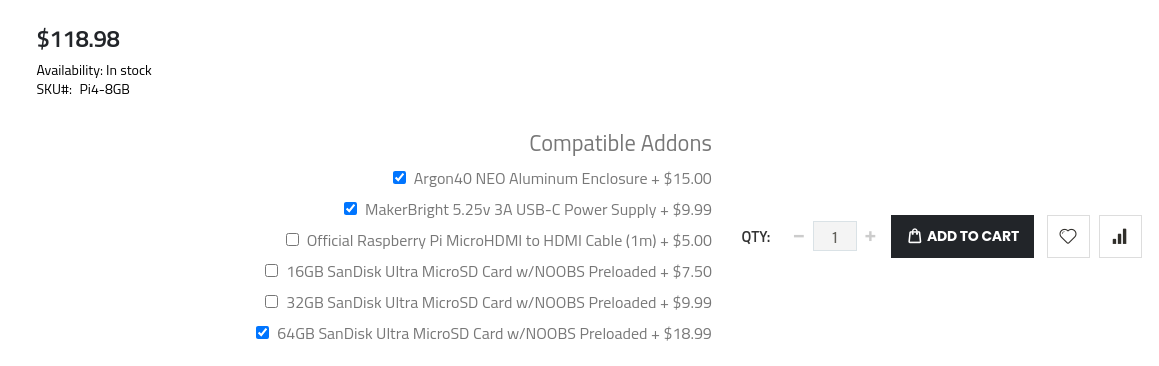Uncheck the Argon40 NEO Aluminum Enclosure checkbox
Viewport: 1159px width, 366px height.
tap(399, 177)
